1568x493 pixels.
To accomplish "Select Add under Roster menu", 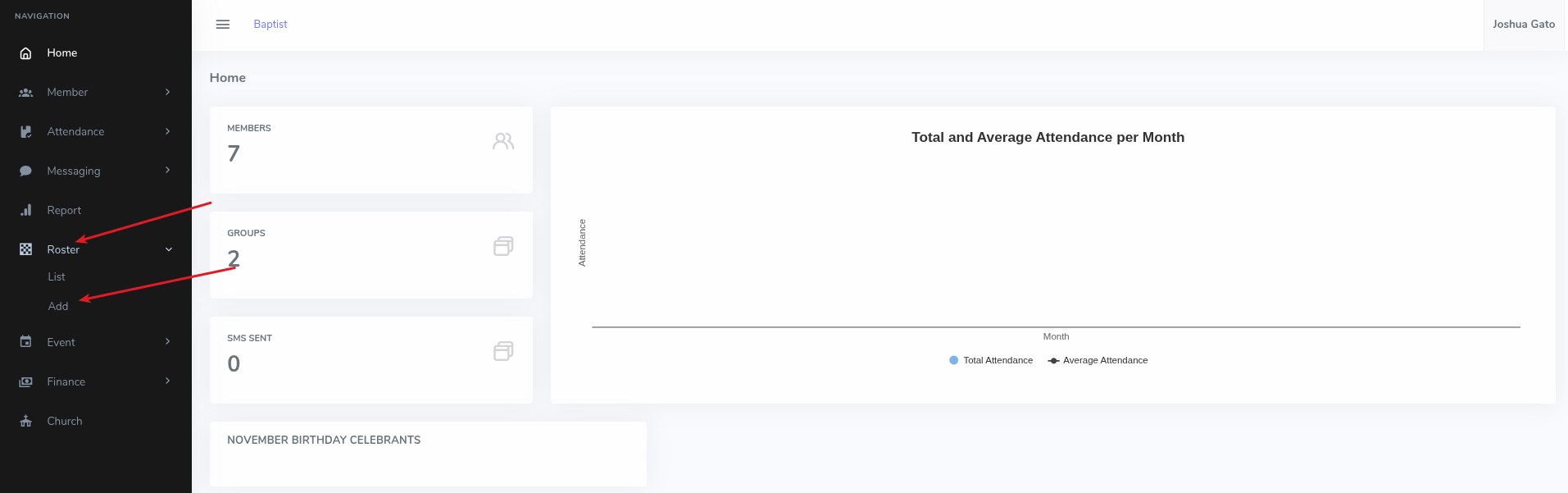I will coord(58,307).
